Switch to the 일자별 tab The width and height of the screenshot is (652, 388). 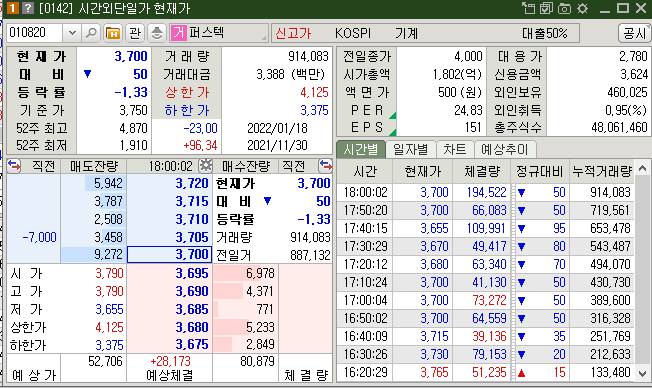[x=410, y=149]
